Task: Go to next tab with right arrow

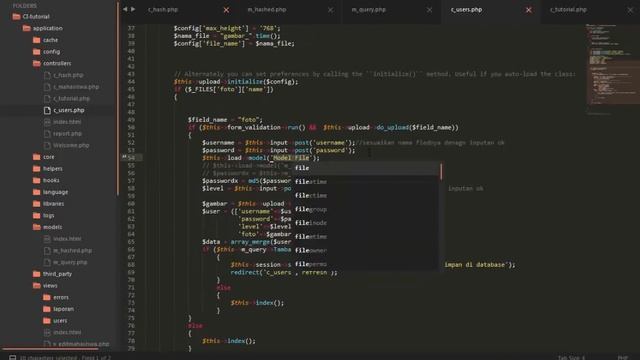Action: tap(133, 9)
